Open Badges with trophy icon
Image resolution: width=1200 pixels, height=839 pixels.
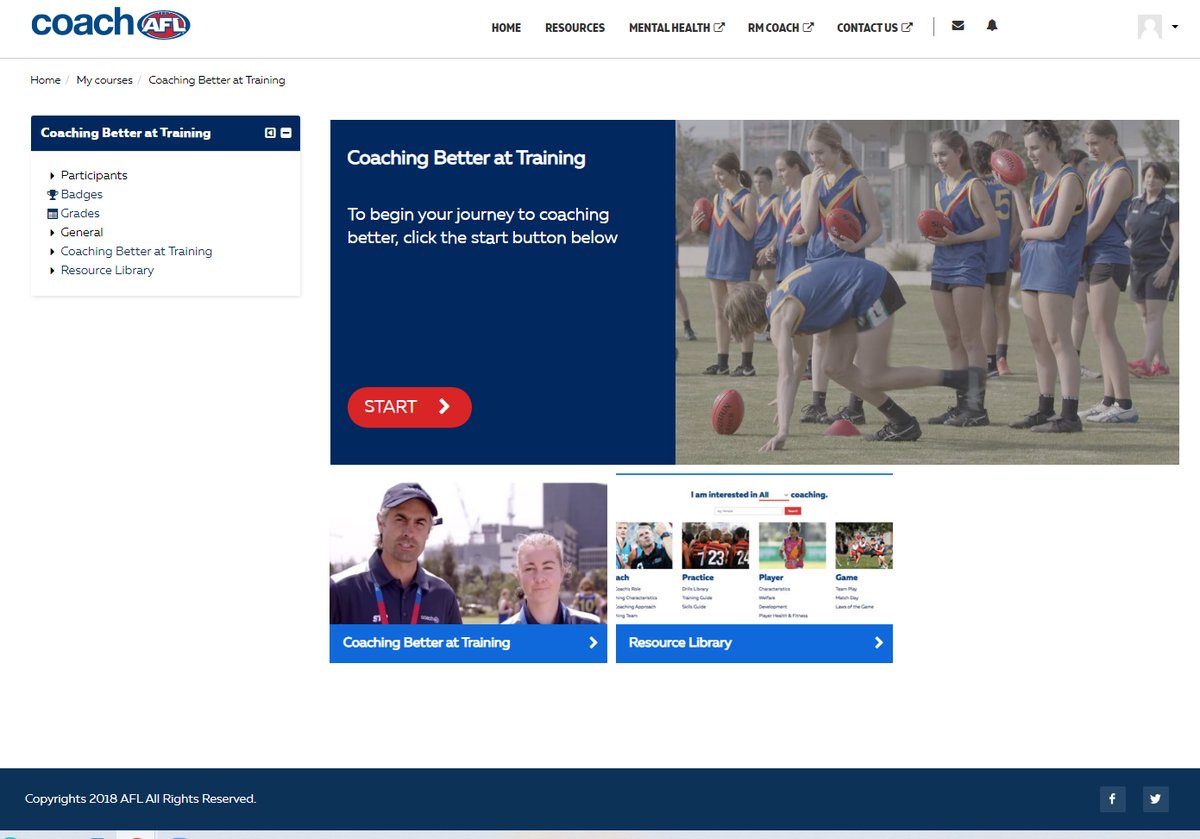pos(81,194)
